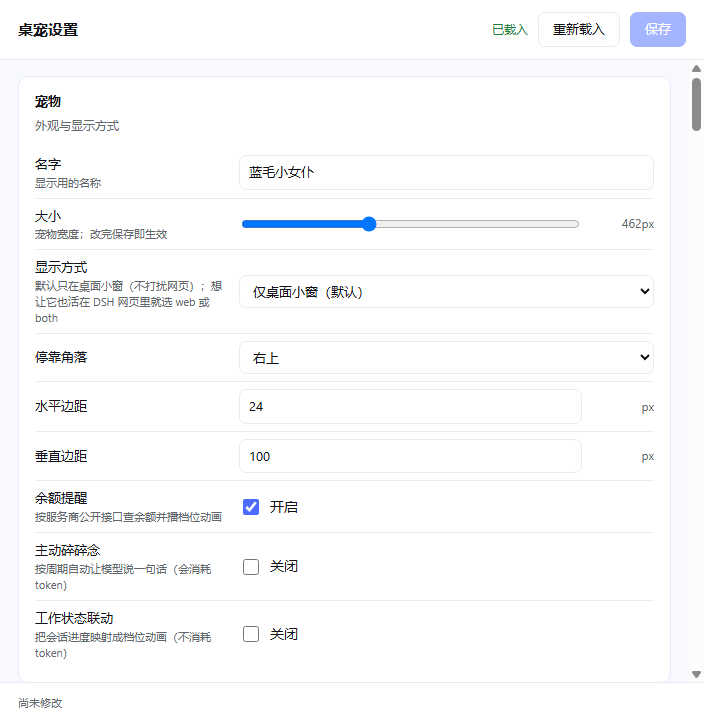This screenshot has width=704, height=721.
Task: Enable the 主动碎碎念 checkbox
Action: (x=251, y=566)
